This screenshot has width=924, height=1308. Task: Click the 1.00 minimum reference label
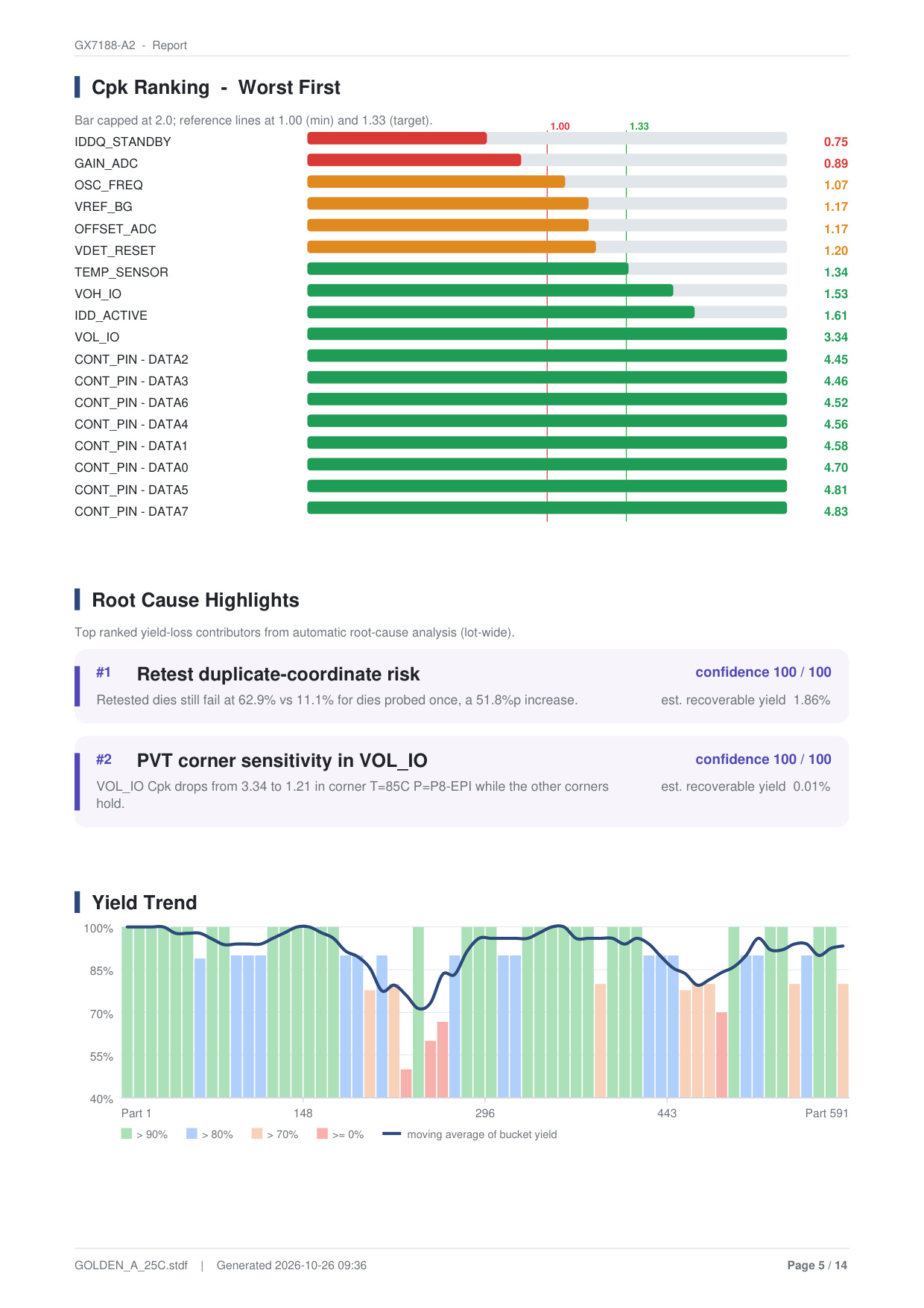[560, 126]
